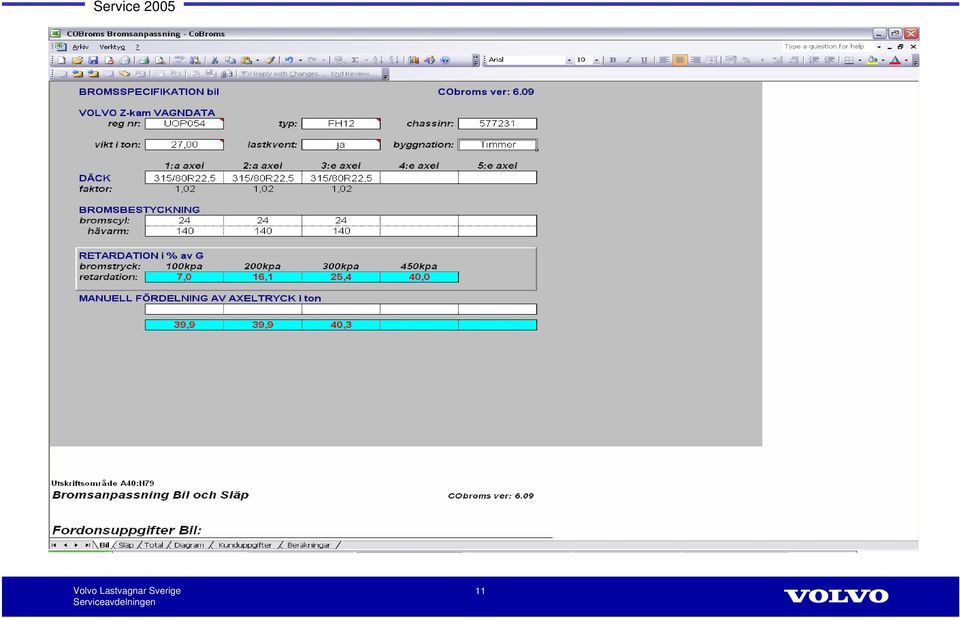This screenshot has width=960, height=618.
Task: Click the Increase Decimal icon
Action: point(778,60)
